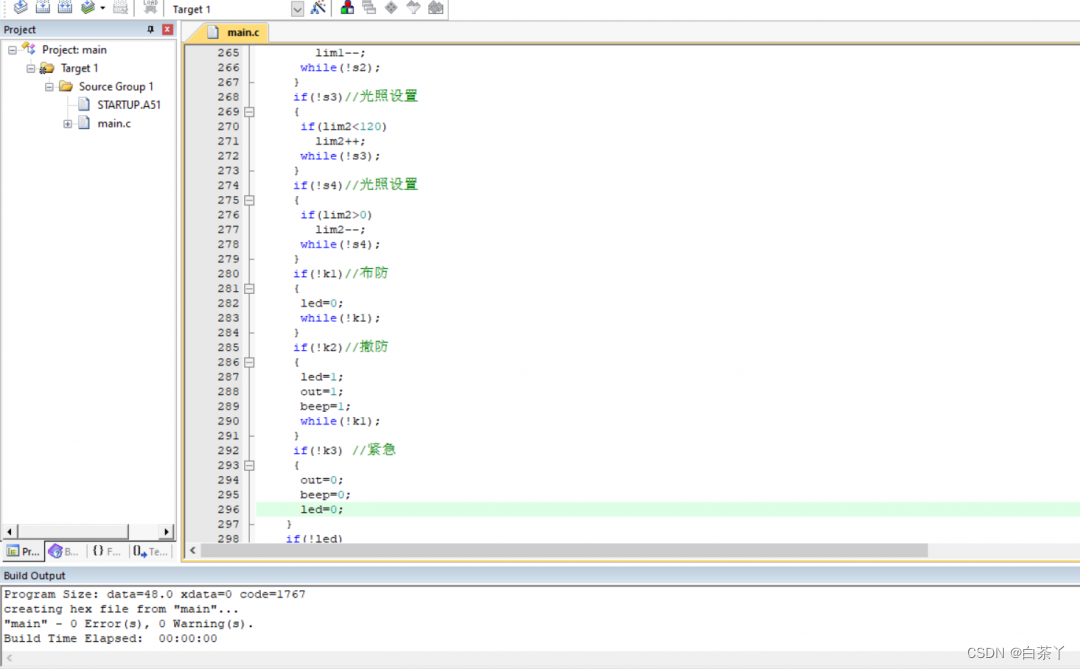Switch to the main.c editor tab

click(241, 33)
